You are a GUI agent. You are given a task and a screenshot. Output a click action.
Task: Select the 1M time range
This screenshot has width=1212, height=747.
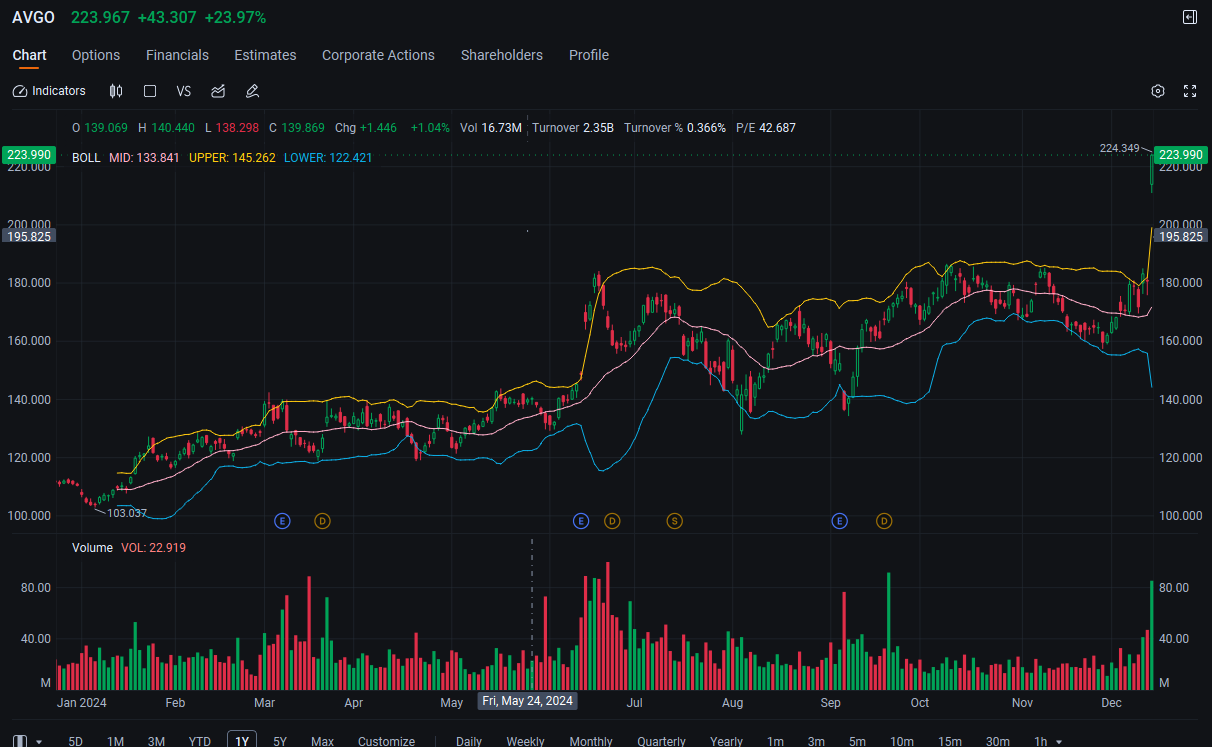tap(116, 741)
